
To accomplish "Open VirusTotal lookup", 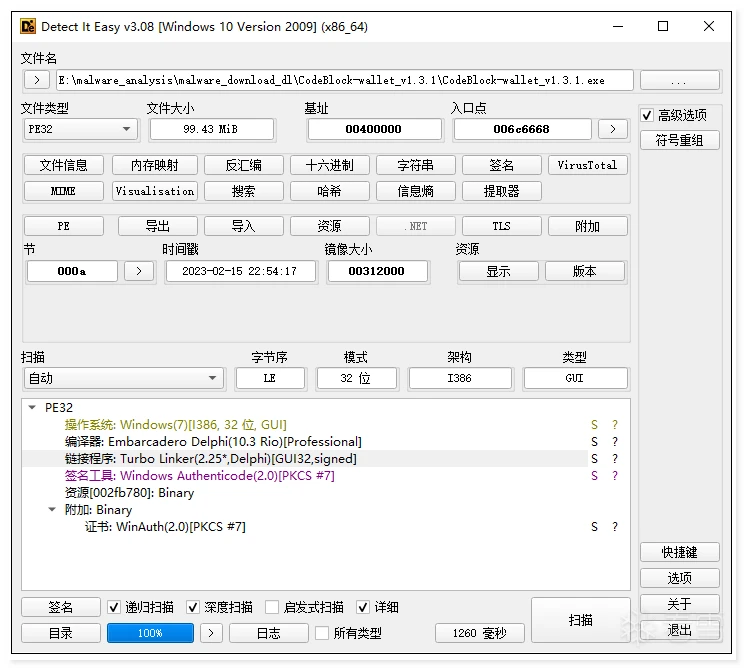I will pyautogui.click(x=587, y=165).
